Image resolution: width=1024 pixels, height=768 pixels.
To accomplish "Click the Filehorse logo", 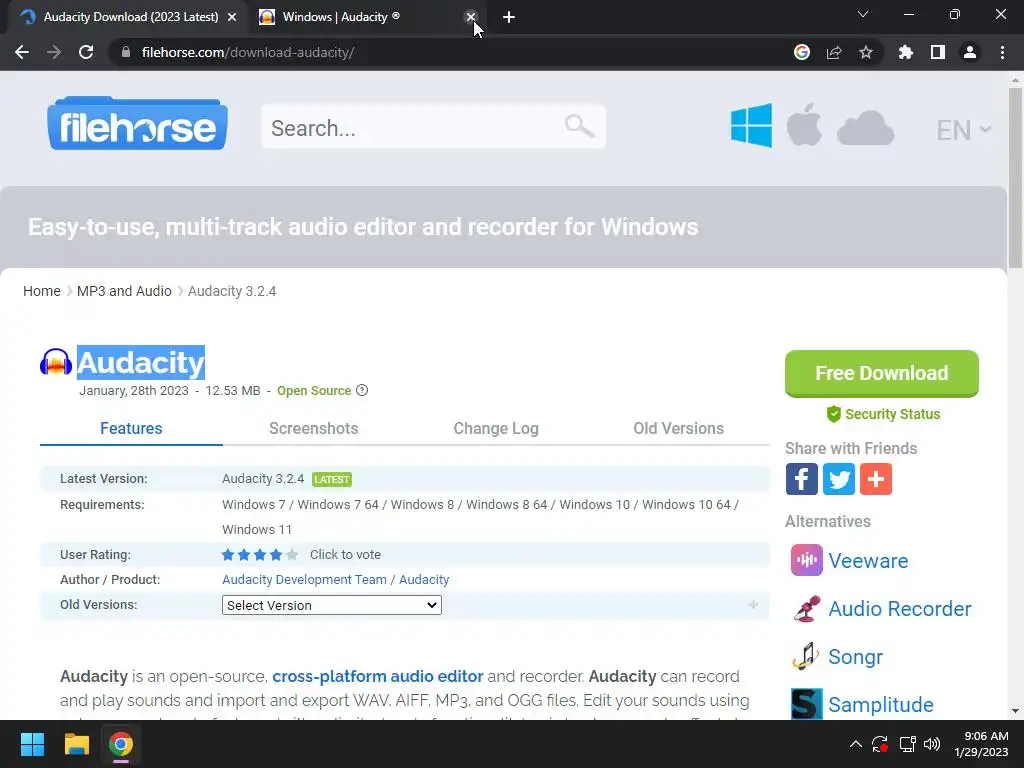I will (x=137, y=124).
